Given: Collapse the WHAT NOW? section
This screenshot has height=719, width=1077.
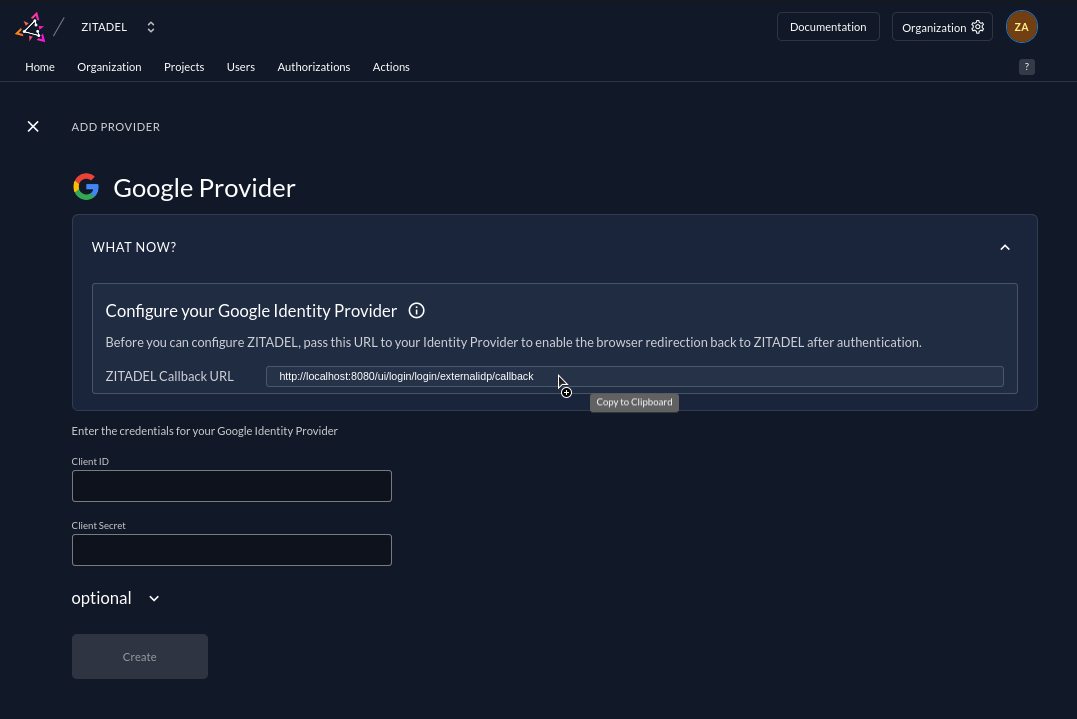Looking at the screenshot, I should pyautogui.click(x=1005, y=247).
